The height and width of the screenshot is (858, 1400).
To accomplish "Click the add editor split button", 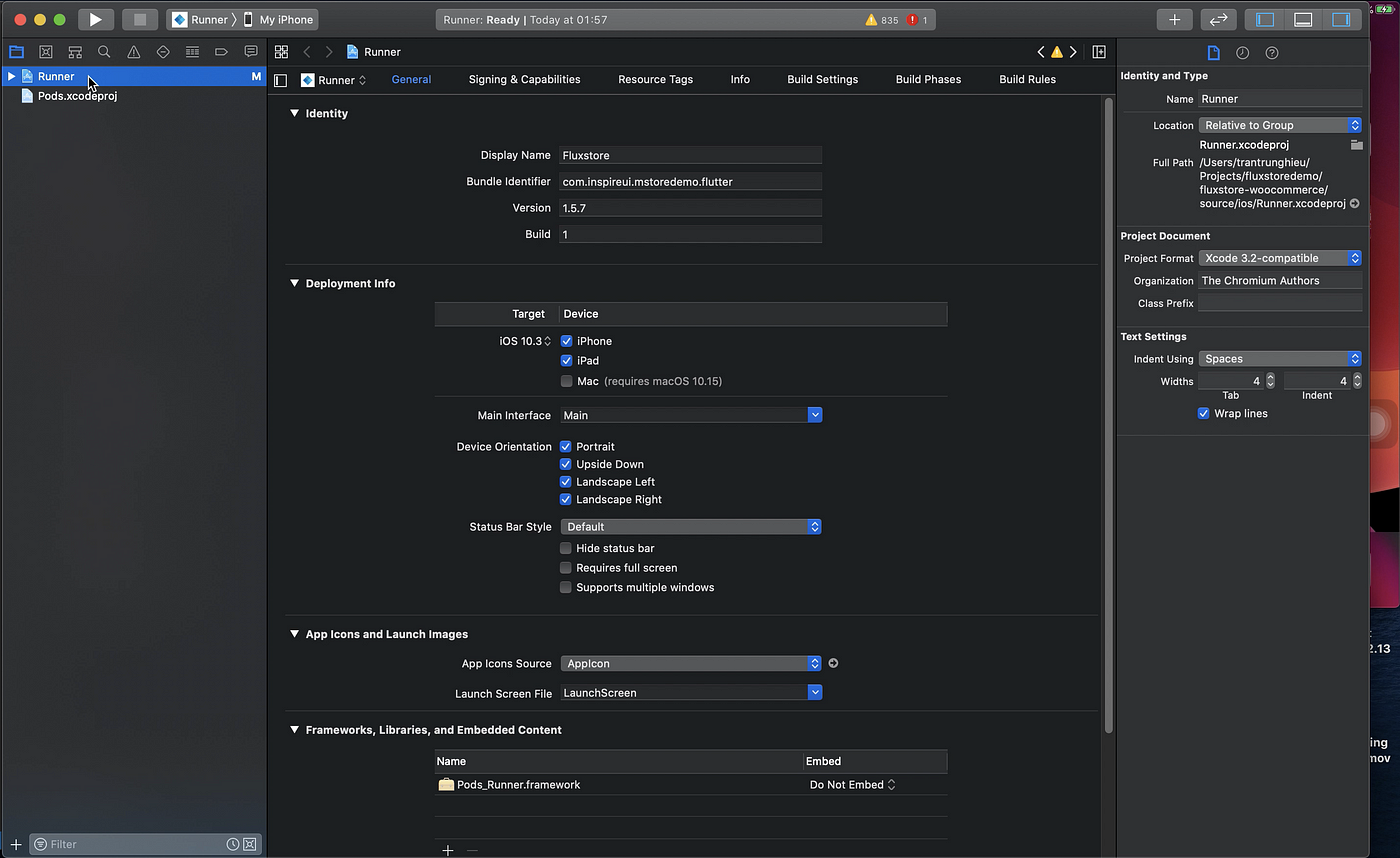I will pos(1099,52).
